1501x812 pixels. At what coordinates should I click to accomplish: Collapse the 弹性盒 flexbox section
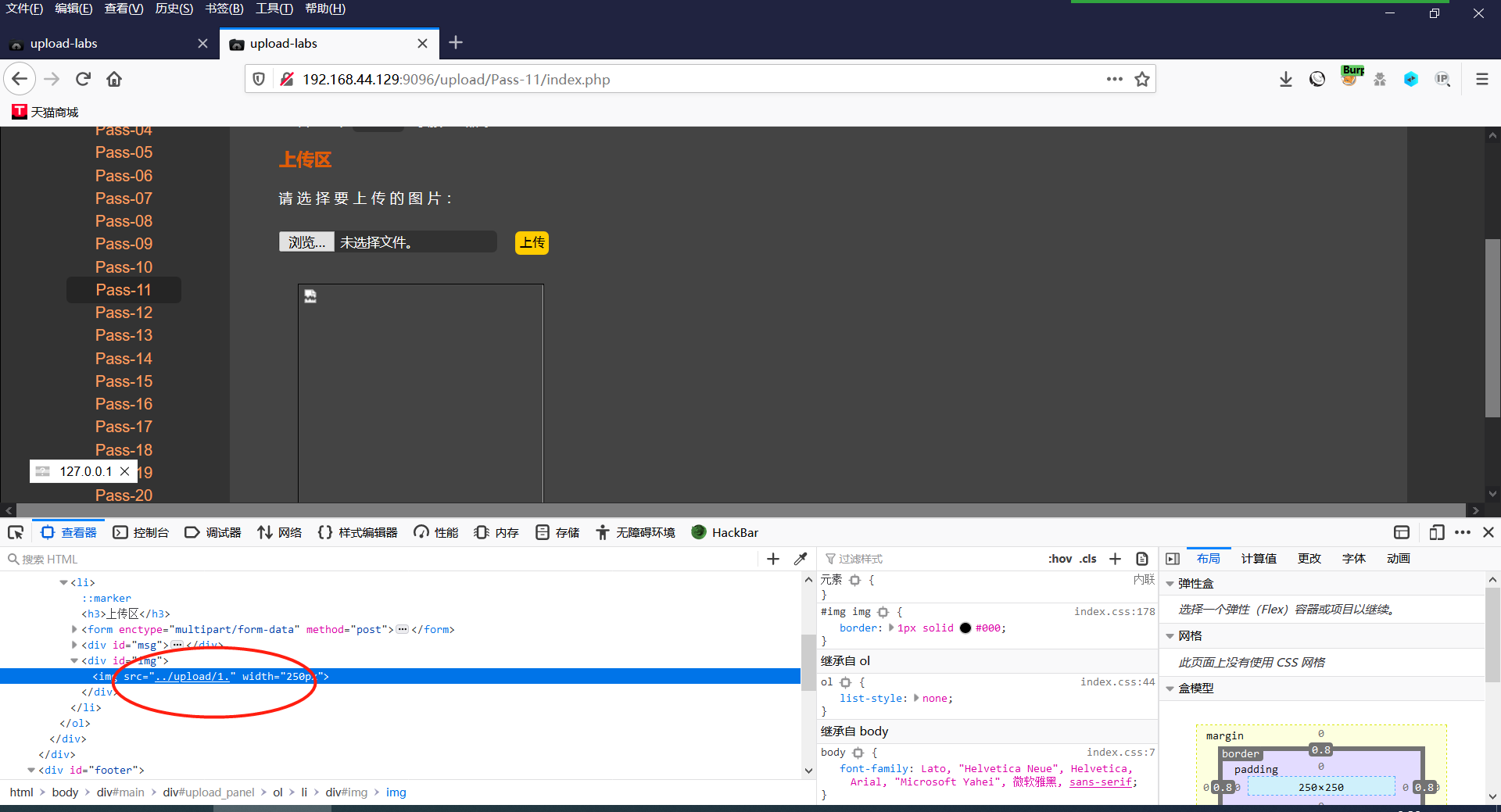[1170, 584]
